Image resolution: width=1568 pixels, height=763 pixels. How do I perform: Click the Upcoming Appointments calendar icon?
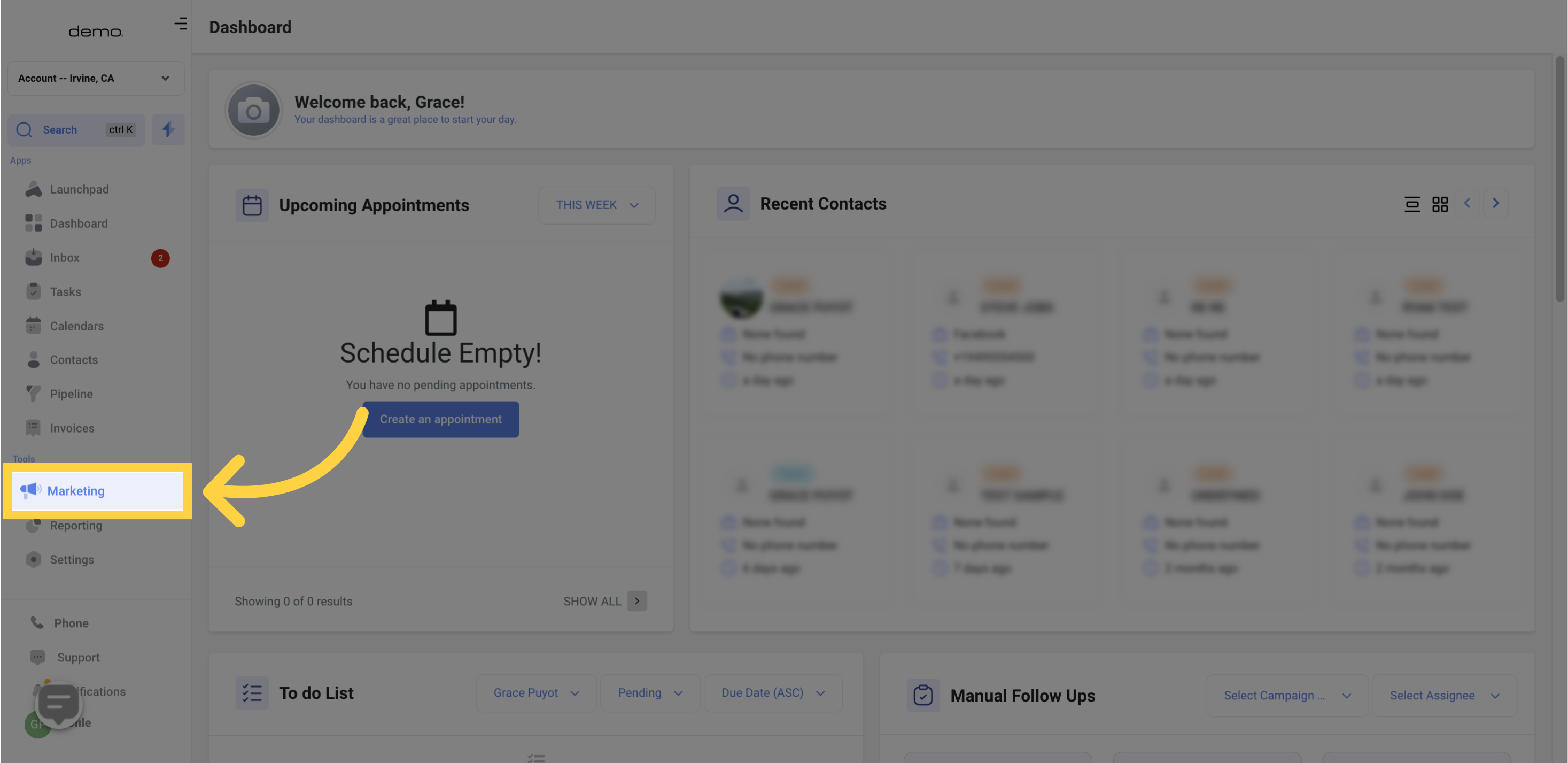[x=252, y=205]
